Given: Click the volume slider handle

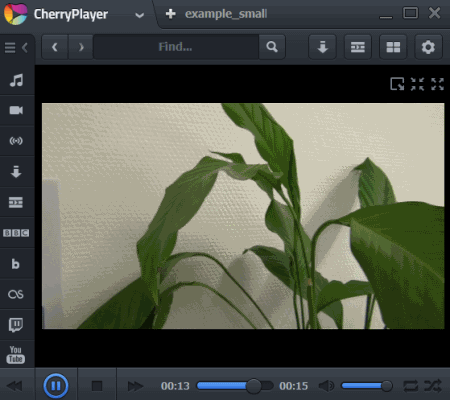Looking at the screenshot, I should pyautogui.click(x=387, y=386).
